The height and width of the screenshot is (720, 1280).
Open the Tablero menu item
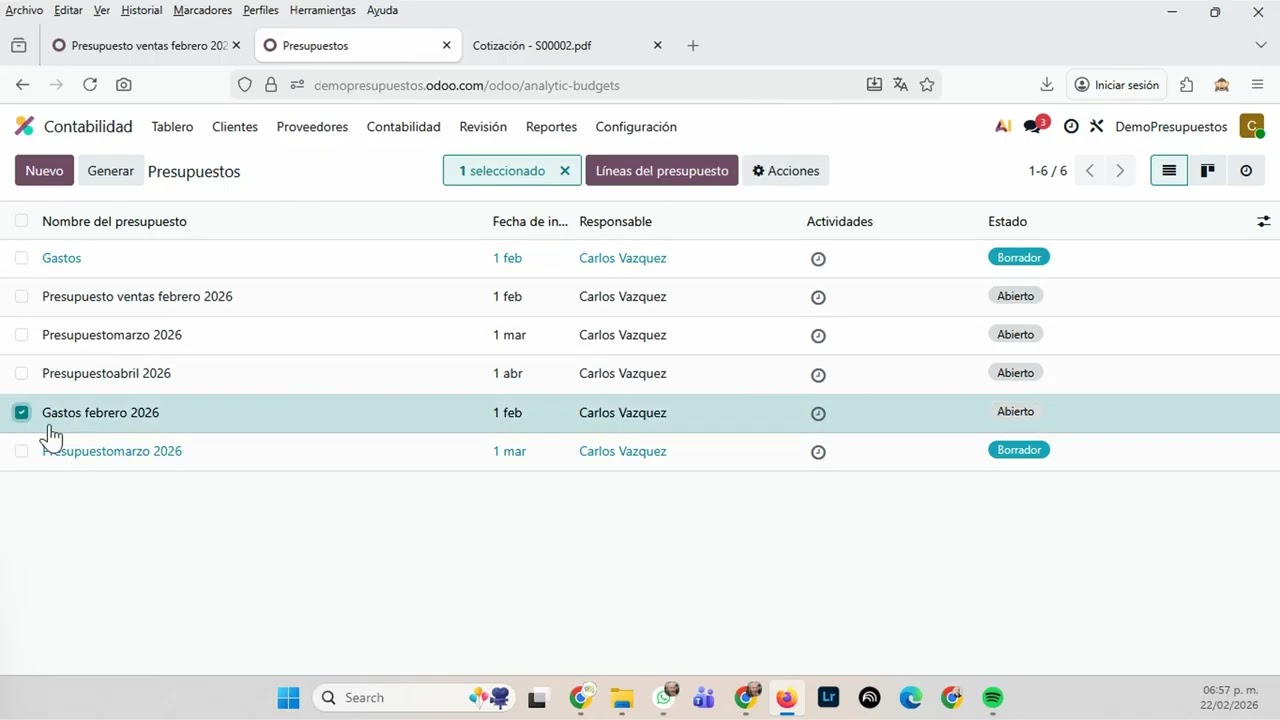[172, 127]
